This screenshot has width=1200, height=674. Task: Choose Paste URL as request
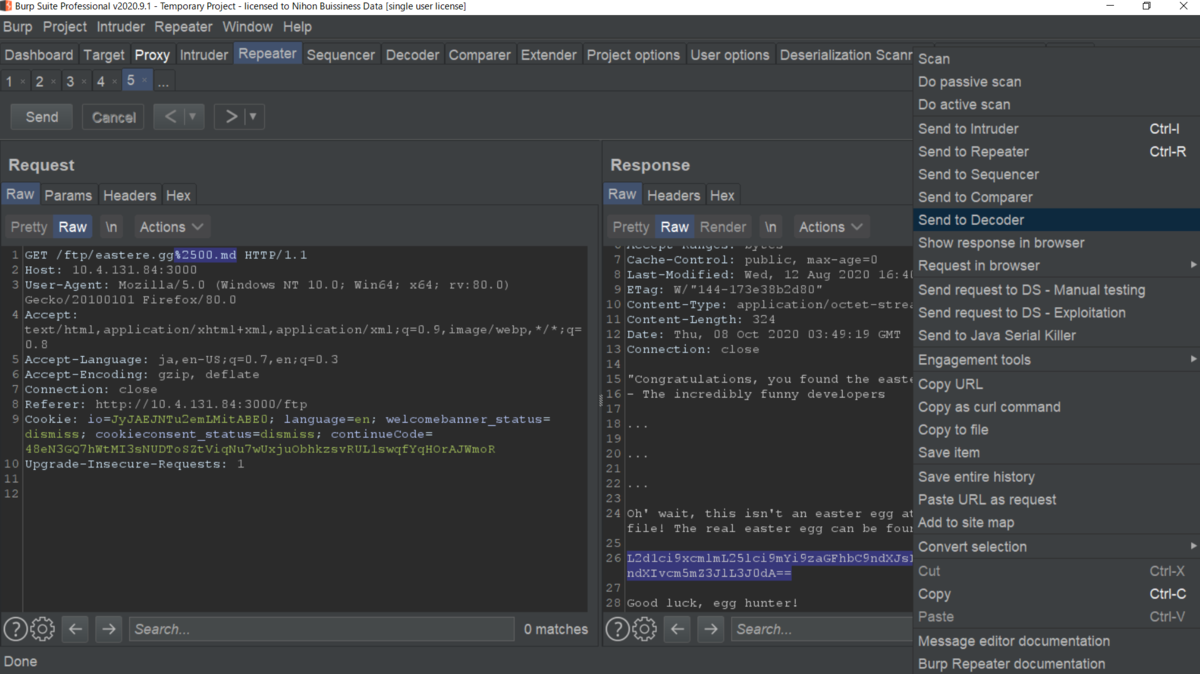(1056, 500)
